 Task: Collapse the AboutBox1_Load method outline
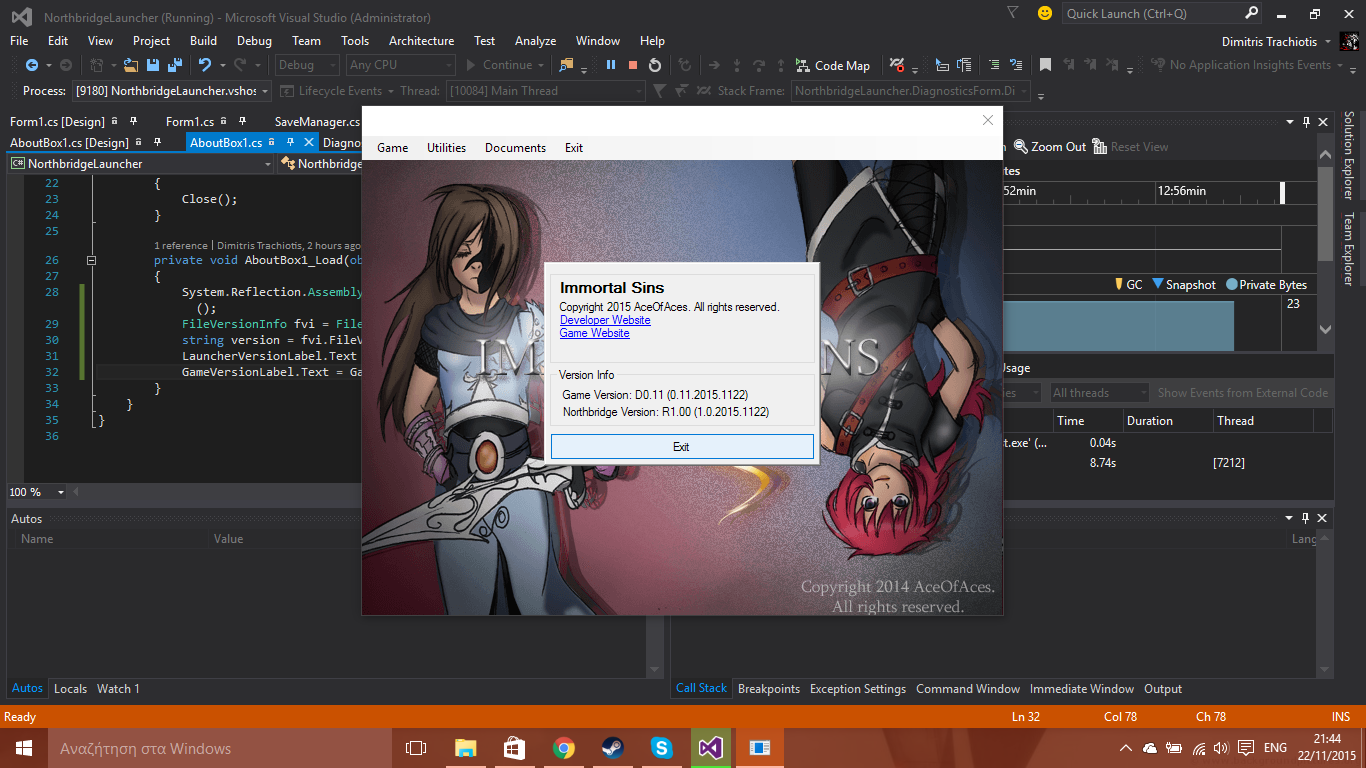click(91, 260)
